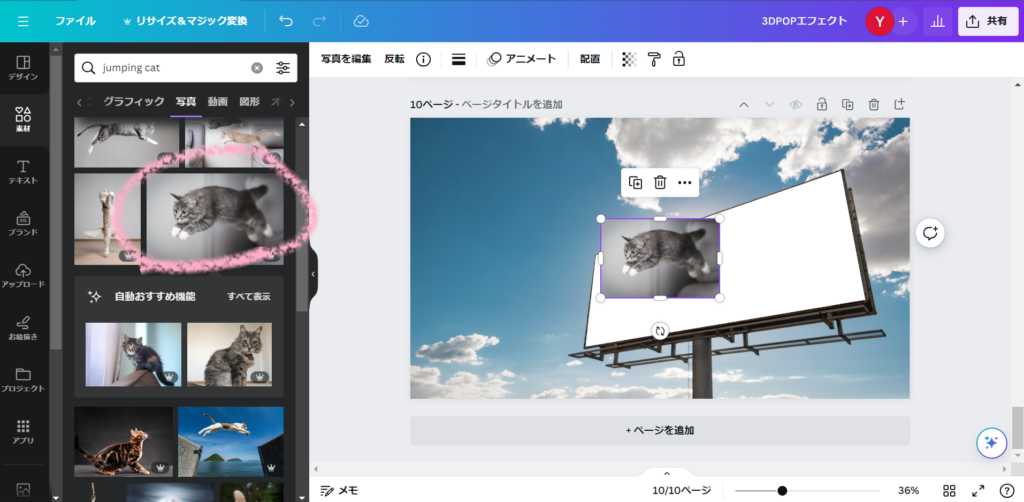
Task: Clear the search field text
Action: pyautogui.click(x=257, y=68)
